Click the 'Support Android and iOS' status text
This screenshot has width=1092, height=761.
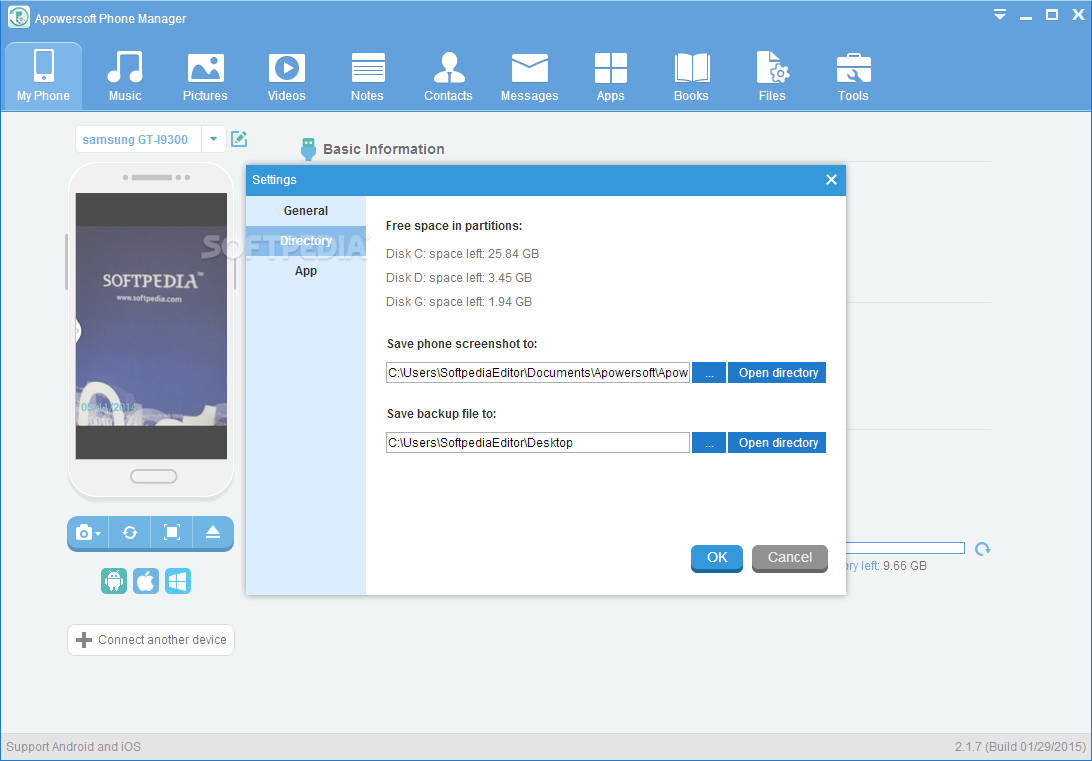pyautogui.click(x=74, y=746)
